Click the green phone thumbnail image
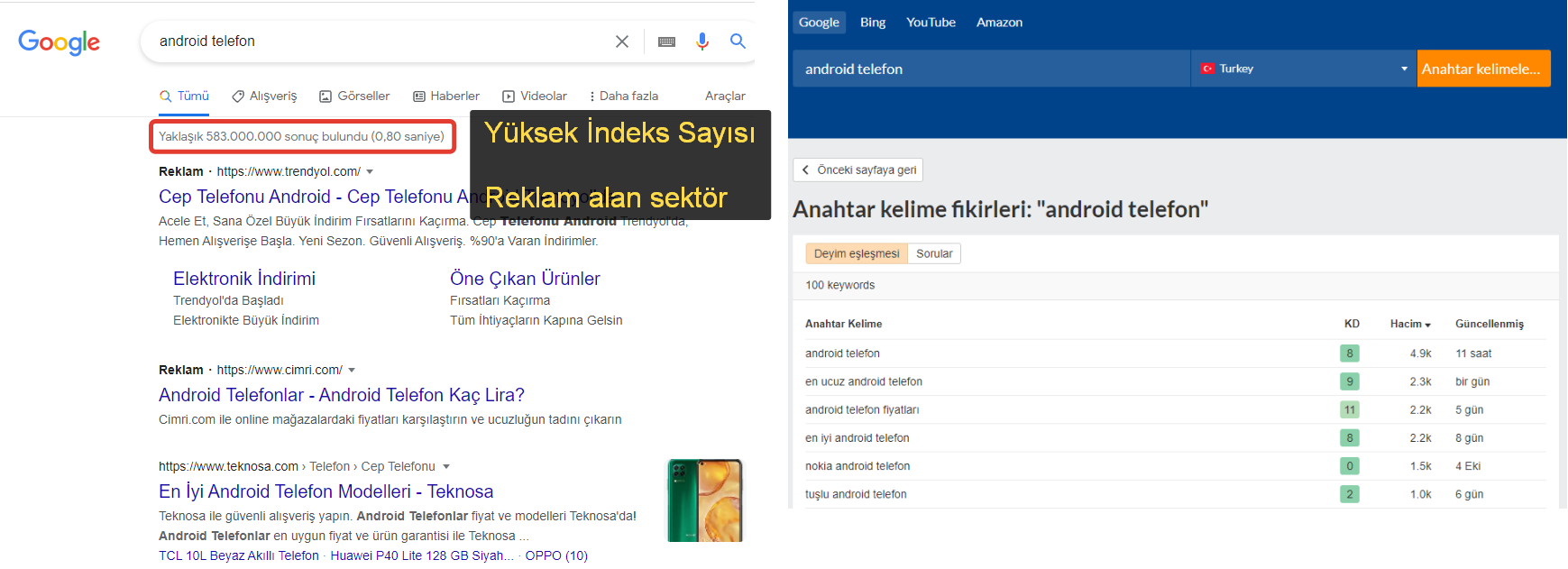This screenshot has width=1568, height=569. click(x=705, y=500)
